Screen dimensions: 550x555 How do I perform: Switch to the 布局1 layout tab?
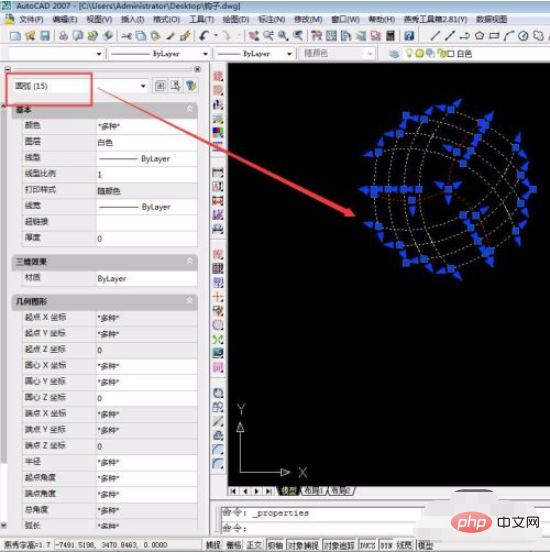point(313,491)
